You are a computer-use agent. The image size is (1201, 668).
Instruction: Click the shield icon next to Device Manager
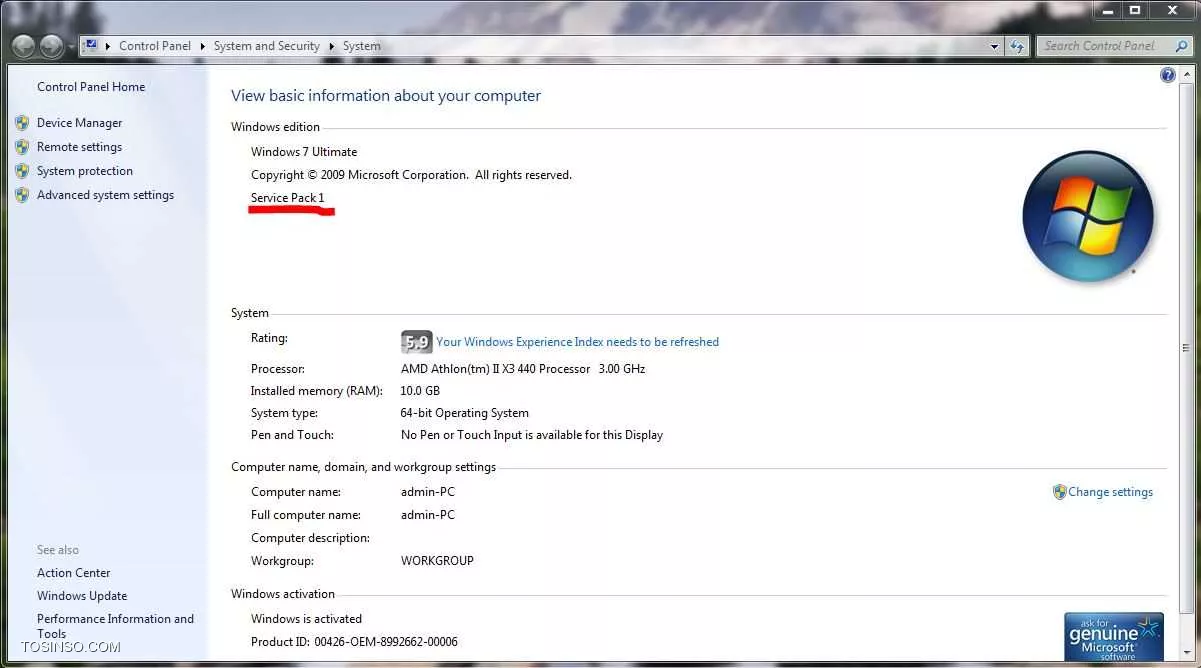pyautogui.click(x=22, y=123)
